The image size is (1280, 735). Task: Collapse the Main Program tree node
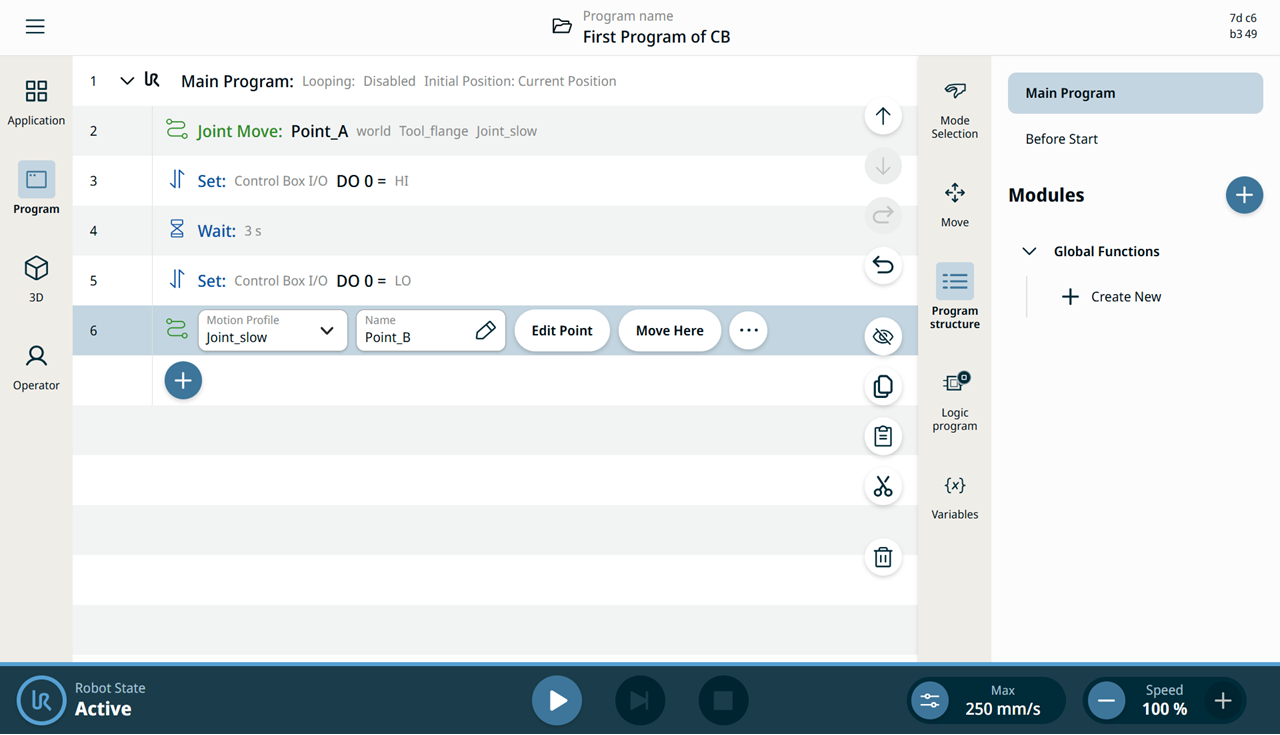[127, 81]
